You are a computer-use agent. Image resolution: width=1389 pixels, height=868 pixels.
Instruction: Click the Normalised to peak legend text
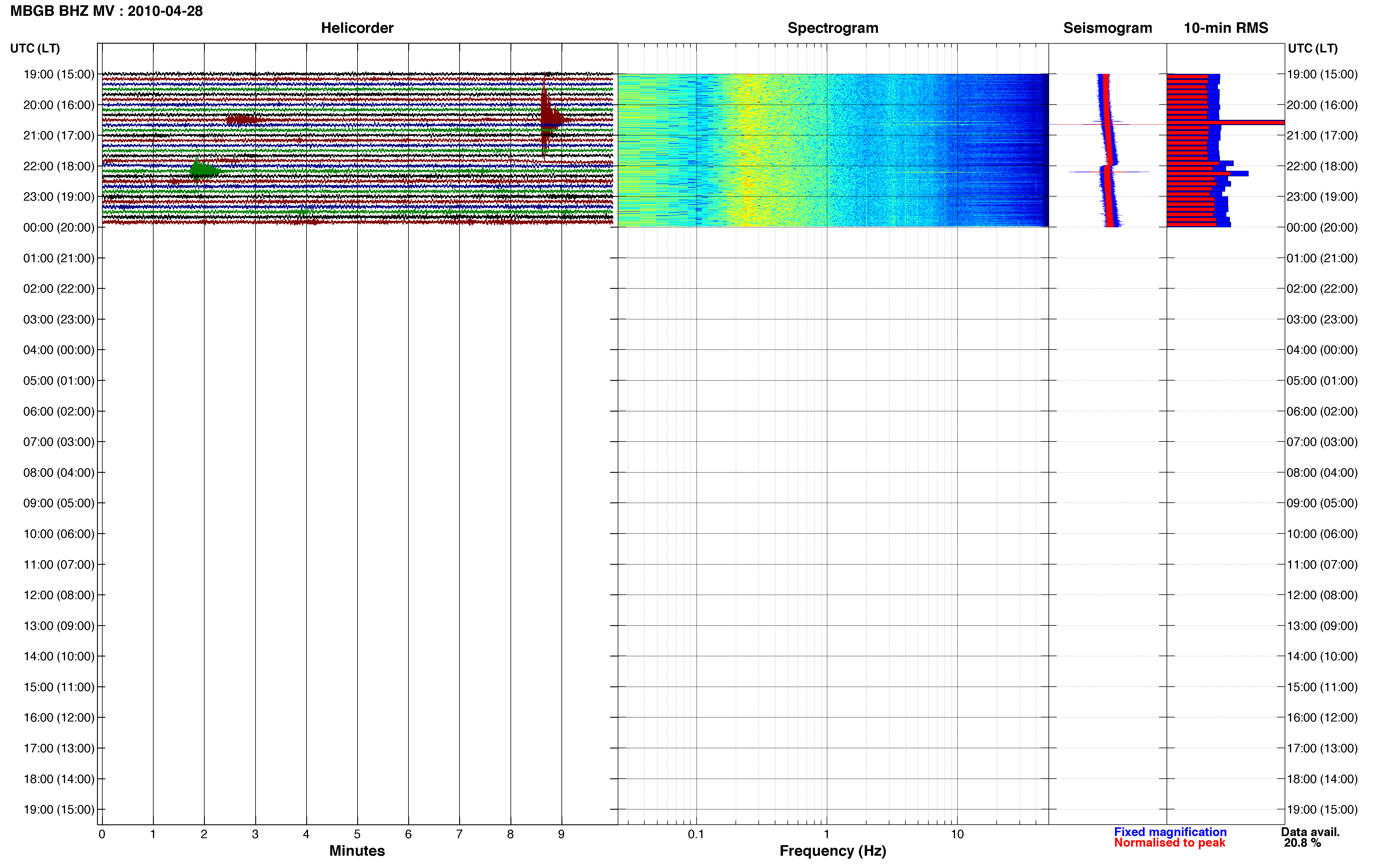1169,843
